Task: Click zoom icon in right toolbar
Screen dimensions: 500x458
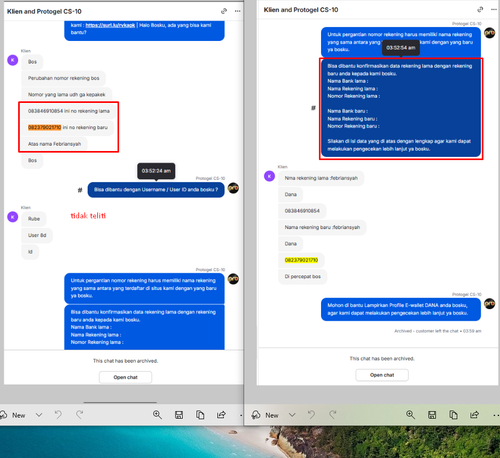Action: tap(410, 415)
